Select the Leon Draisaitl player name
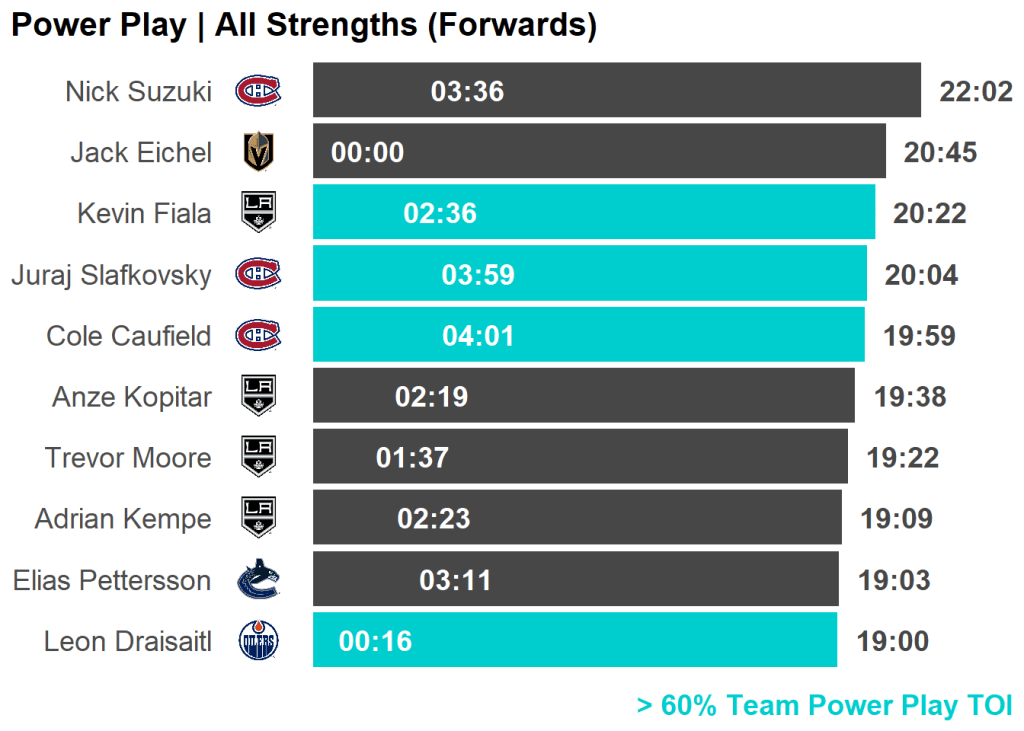Image resolution: width=1024 pixels, height=731 pixels. coord(127,641)
